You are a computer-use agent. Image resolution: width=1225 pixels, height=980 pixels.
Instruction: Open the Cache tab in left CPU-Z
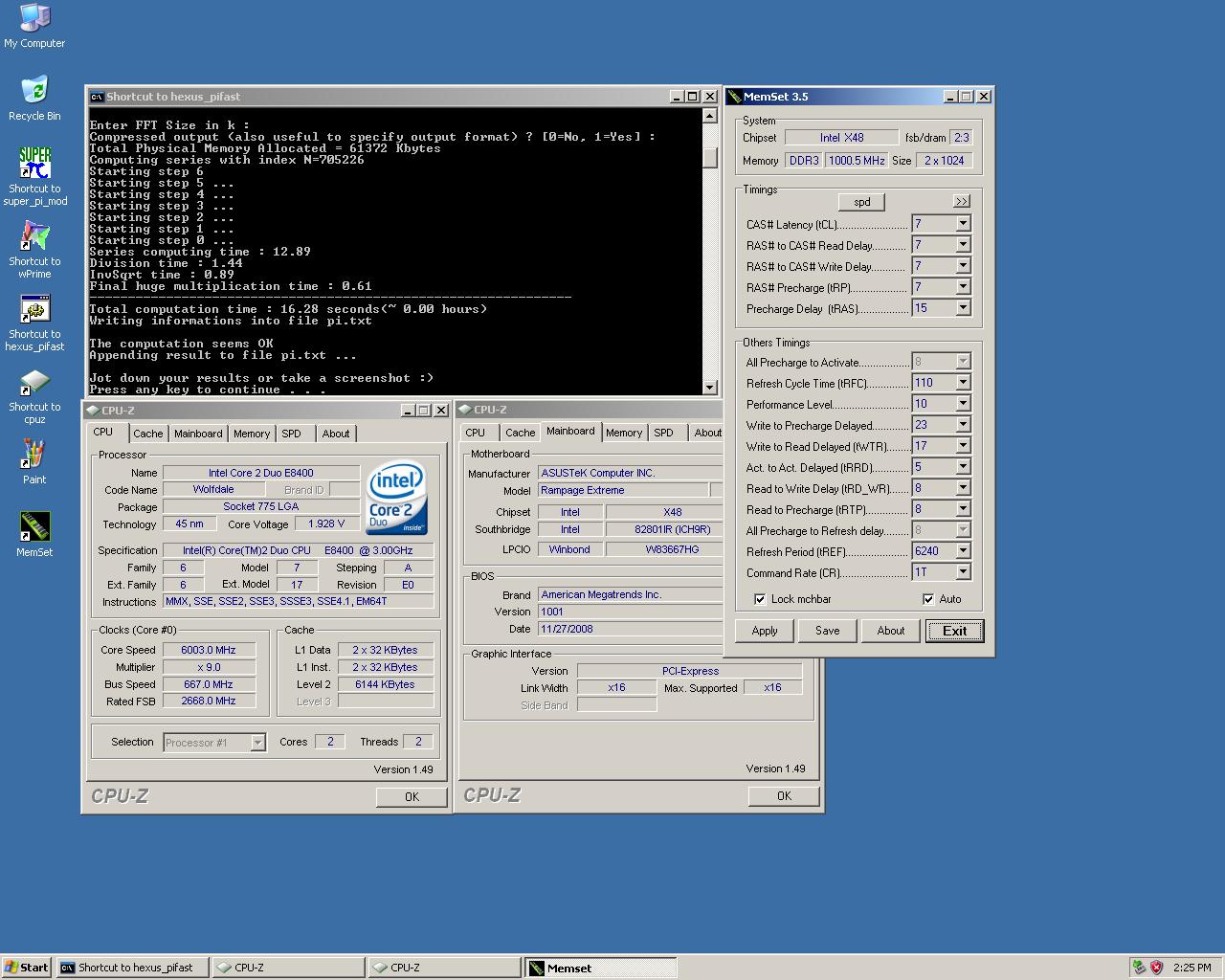147,434
